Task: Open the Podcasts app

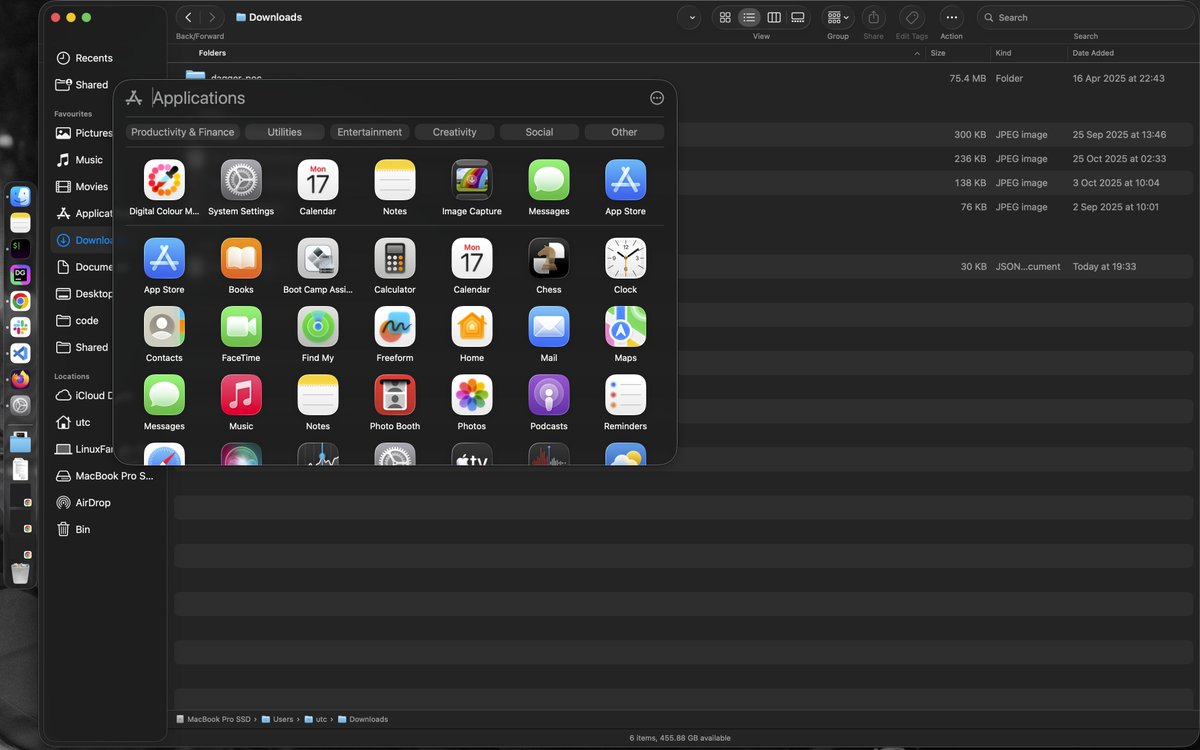Action: tap(549, 395)
